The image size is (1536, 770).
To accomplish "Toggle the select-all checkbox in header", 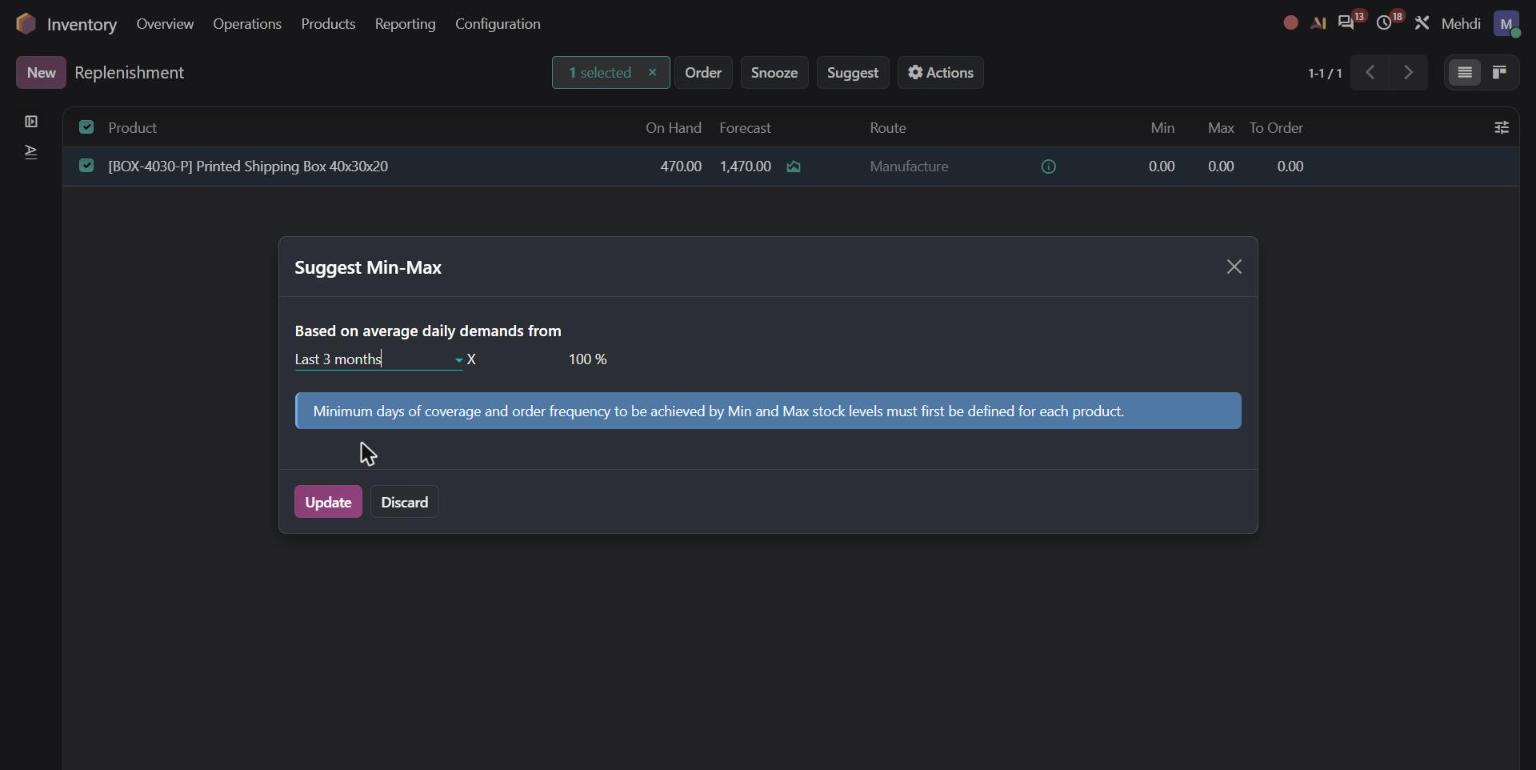I will [86, 127].
